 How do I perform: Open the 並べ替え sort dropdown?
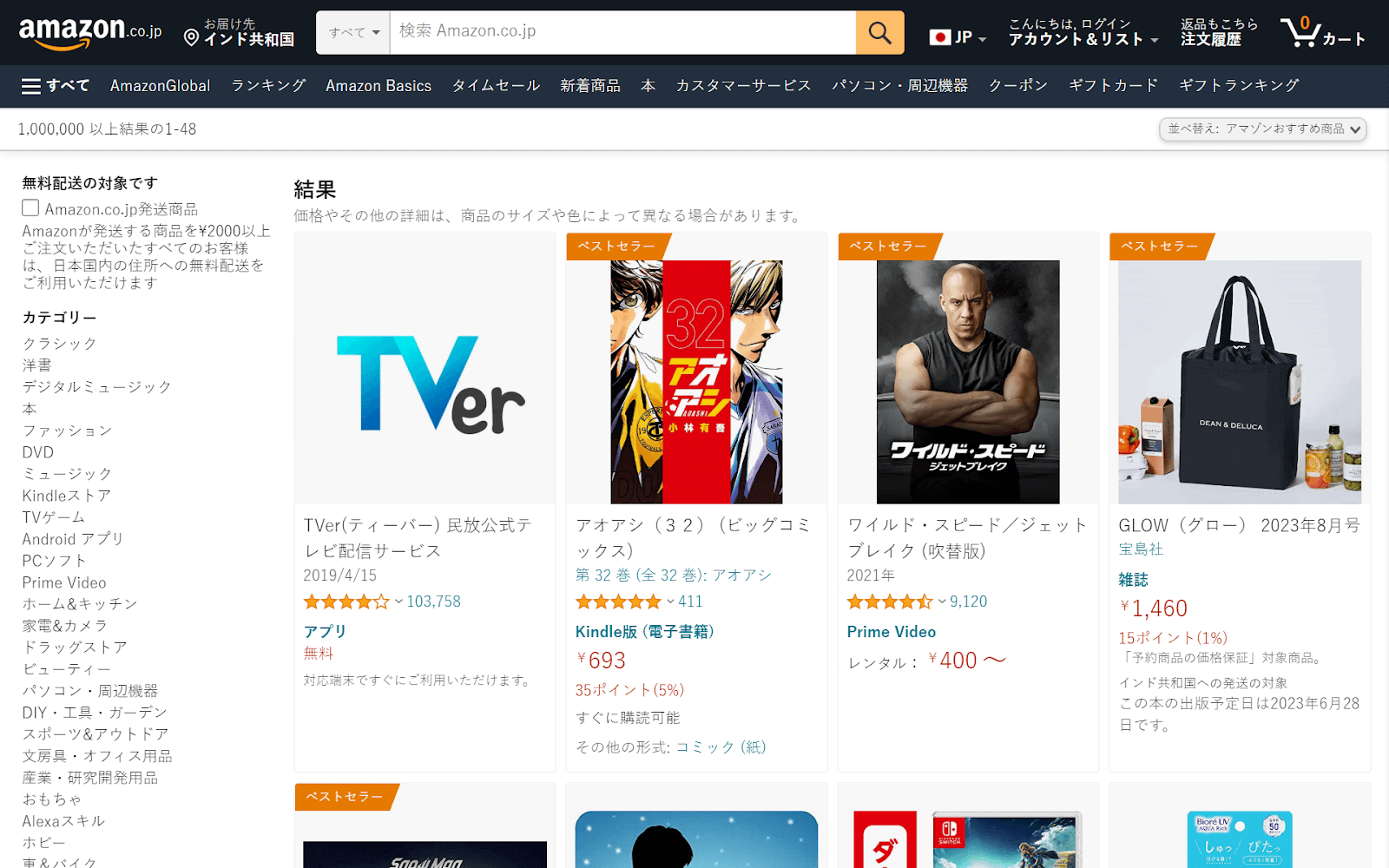click(1261, 128)
